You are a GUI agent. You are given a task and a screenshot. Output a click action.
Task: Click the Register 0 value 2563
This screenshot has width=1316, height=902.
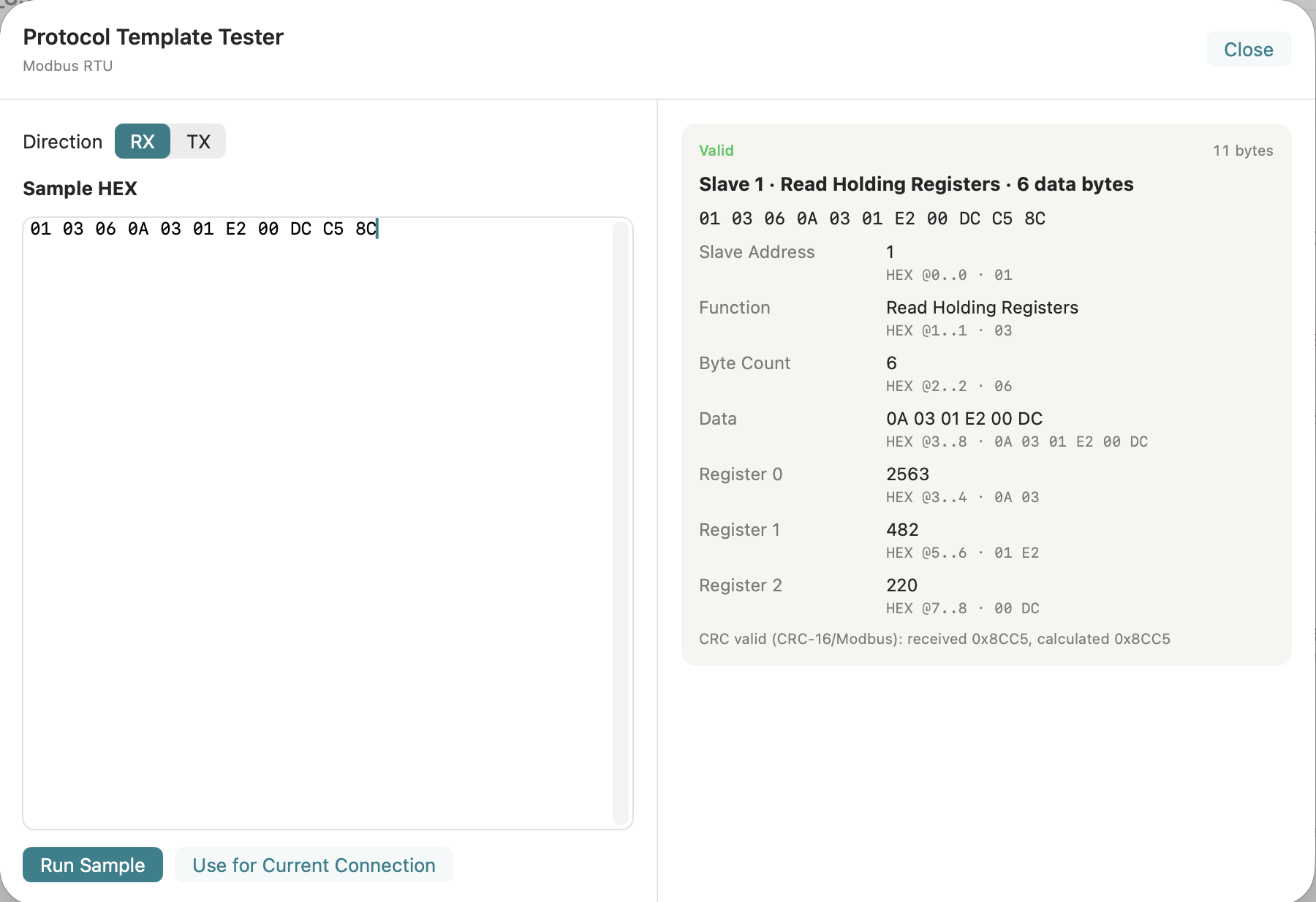[907, 474]
